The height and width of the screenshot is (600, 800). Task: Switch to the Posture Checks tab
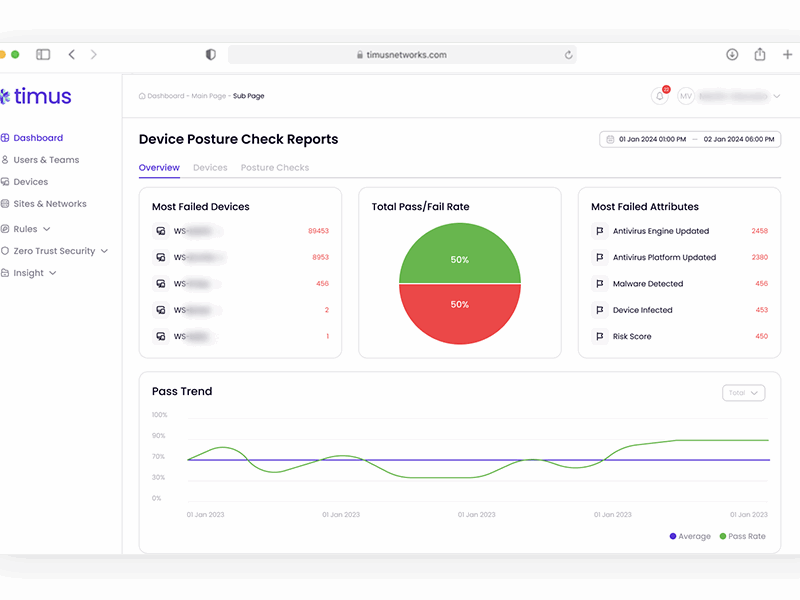click(274, 168)
